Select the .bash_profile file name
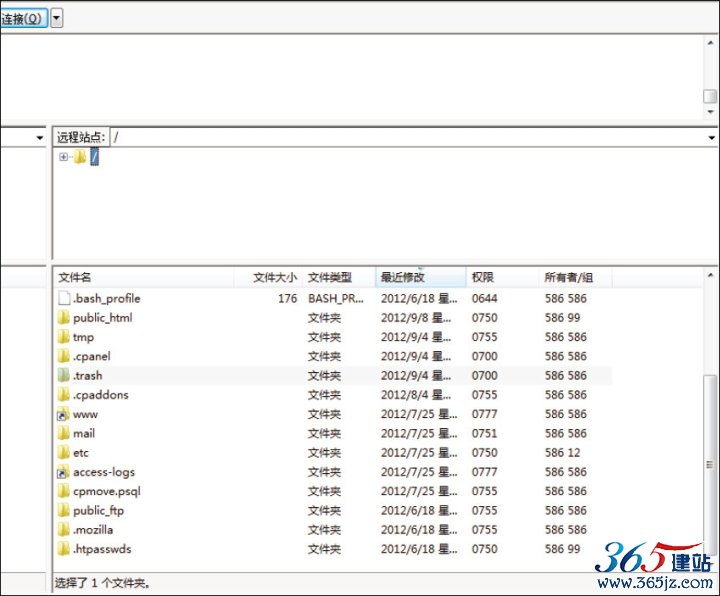This screenshot has height=596, width=720. click(107, 298)
